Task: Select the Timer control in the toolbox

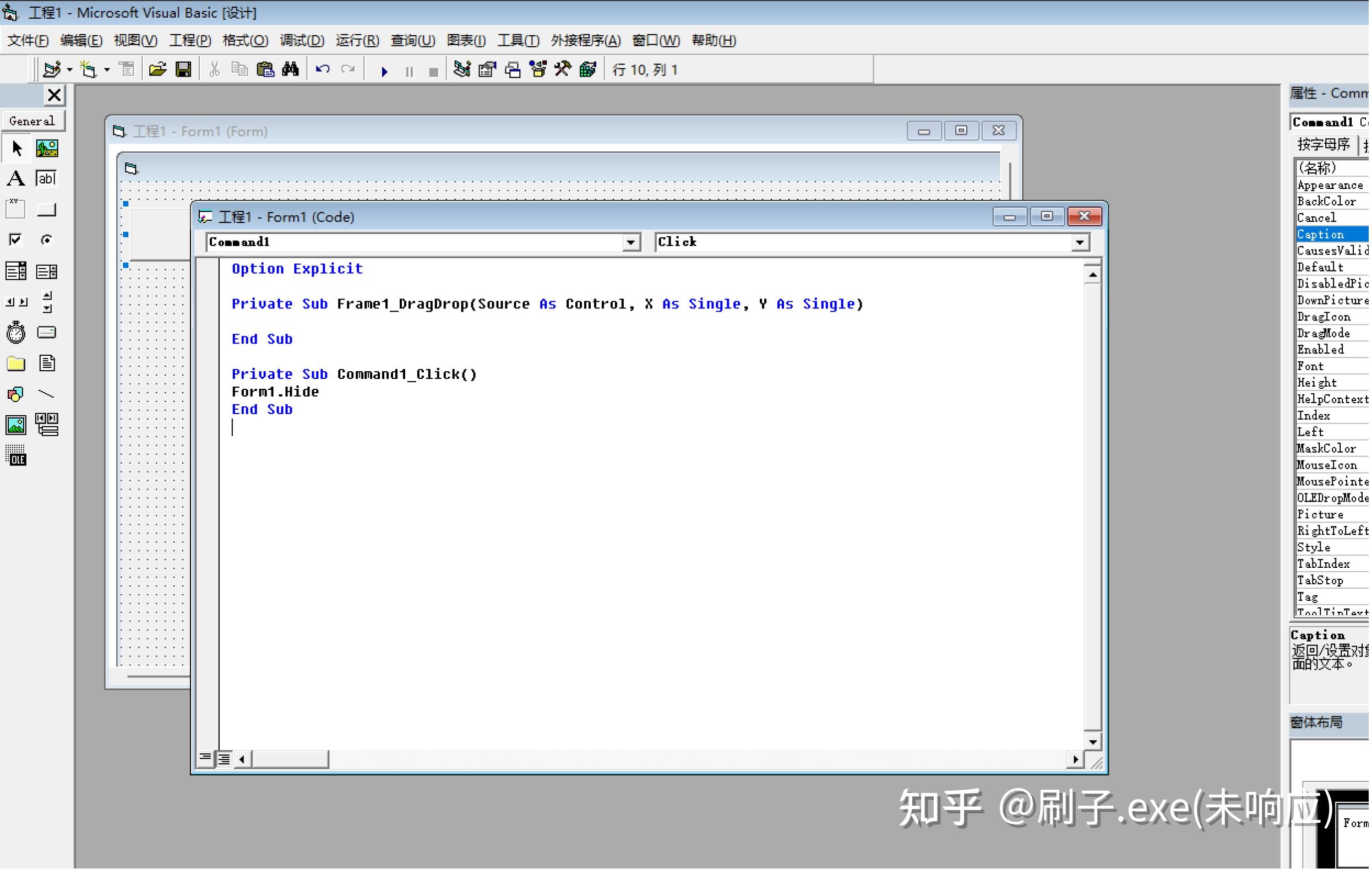Action: click(15, 332)
